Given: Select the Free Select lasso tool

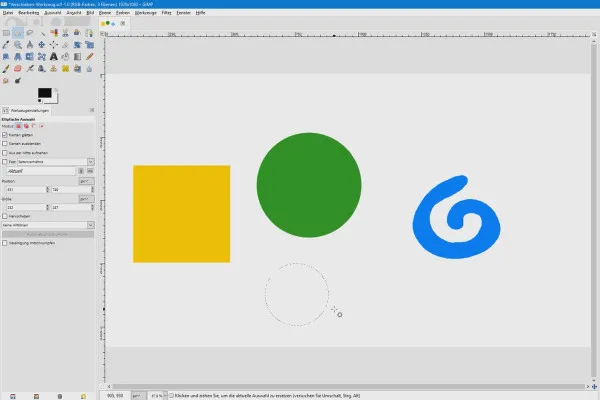Looking at the screenshot, I should point(30,33).
